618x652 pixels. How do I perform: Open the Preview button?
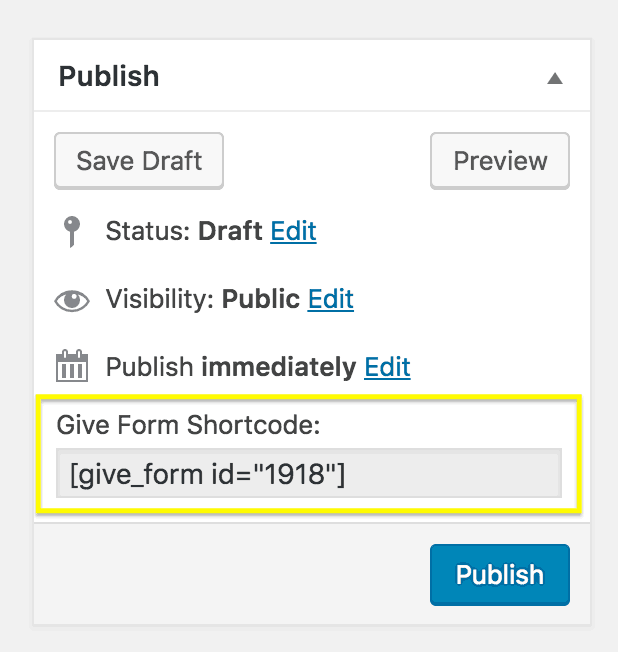500,161
